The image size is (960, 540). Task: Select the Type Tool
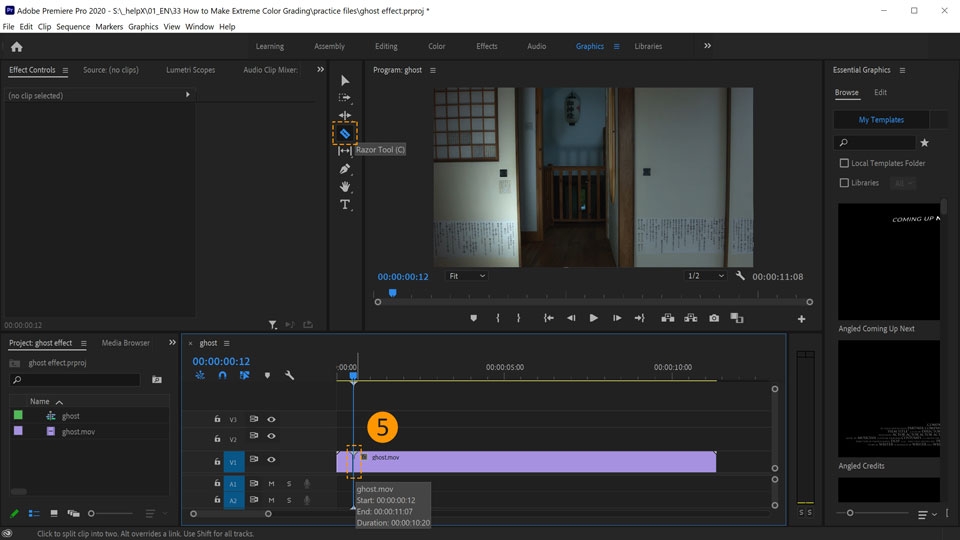point(345,205)
